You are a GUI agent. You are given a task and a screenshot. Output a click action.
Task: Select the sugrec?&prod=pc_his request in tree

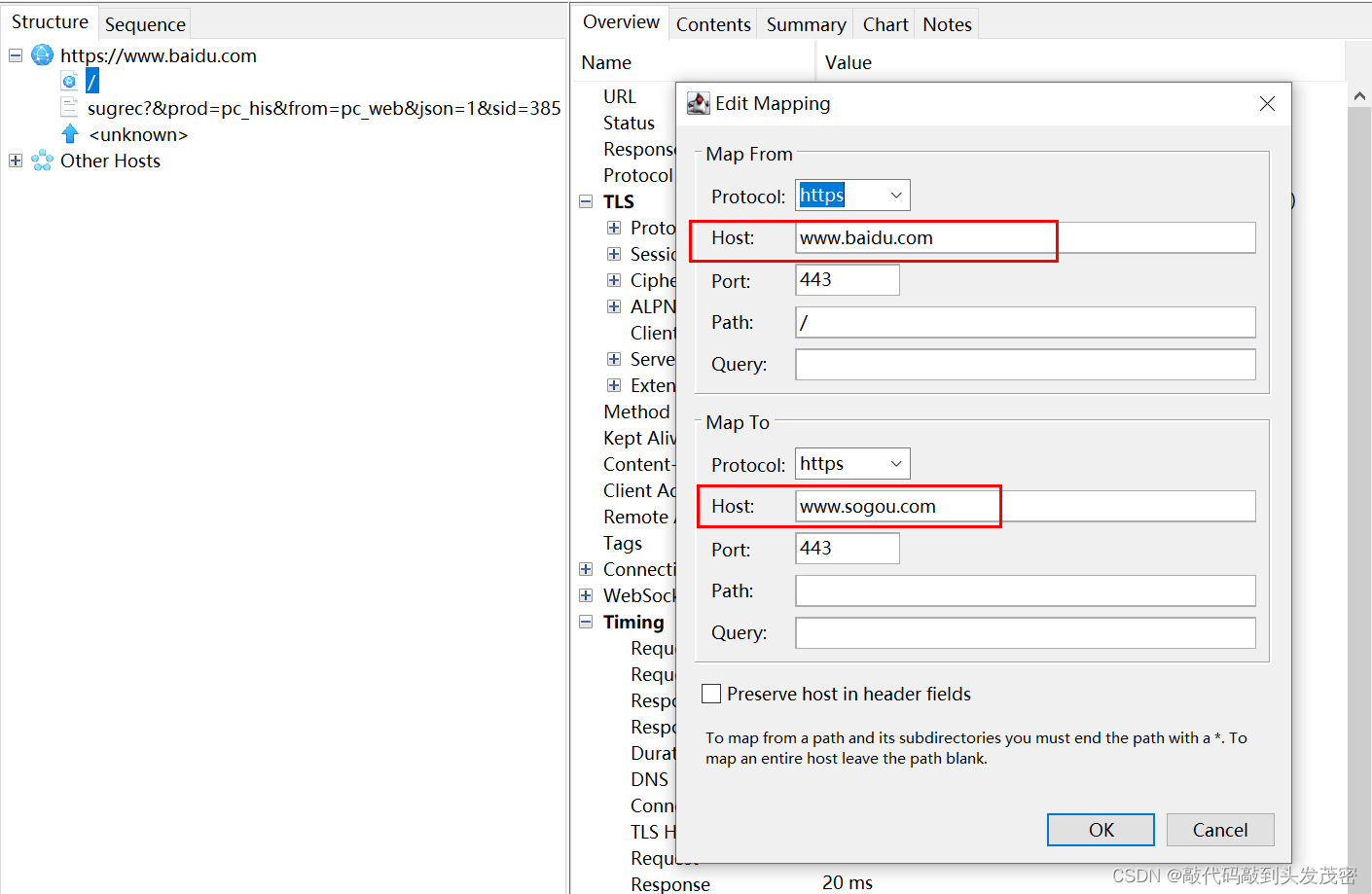(324, 108)
